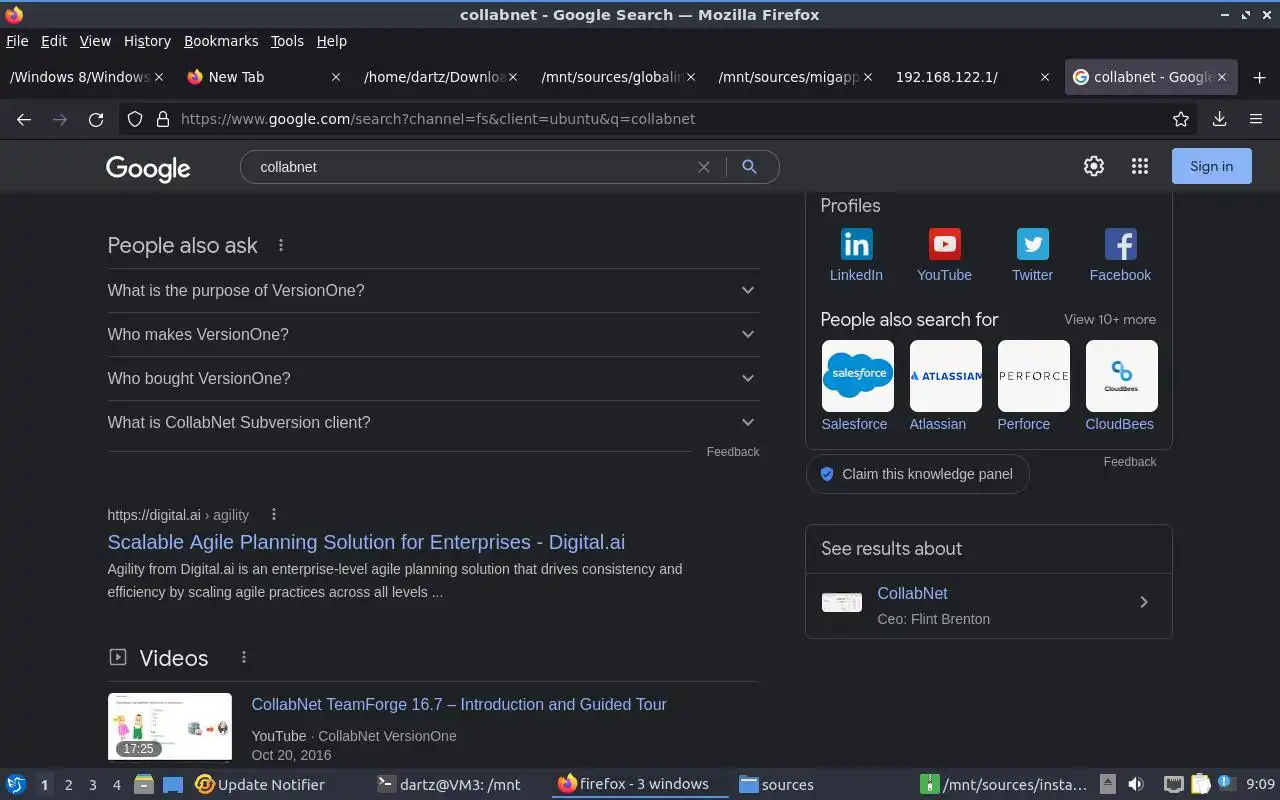Click the Update Notifier taskbar item
1280x800 pixels.
pyautogui.click(x=260, y=784)
